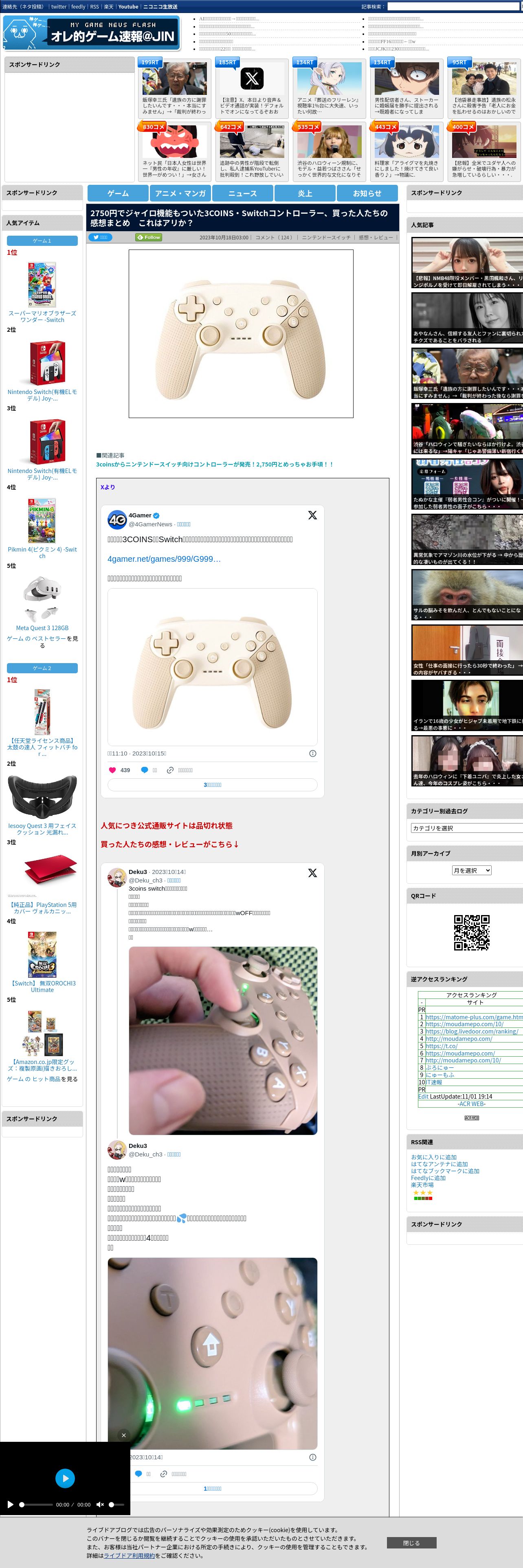Open the 185RT X voice call article thumbnail

(251, 79)
